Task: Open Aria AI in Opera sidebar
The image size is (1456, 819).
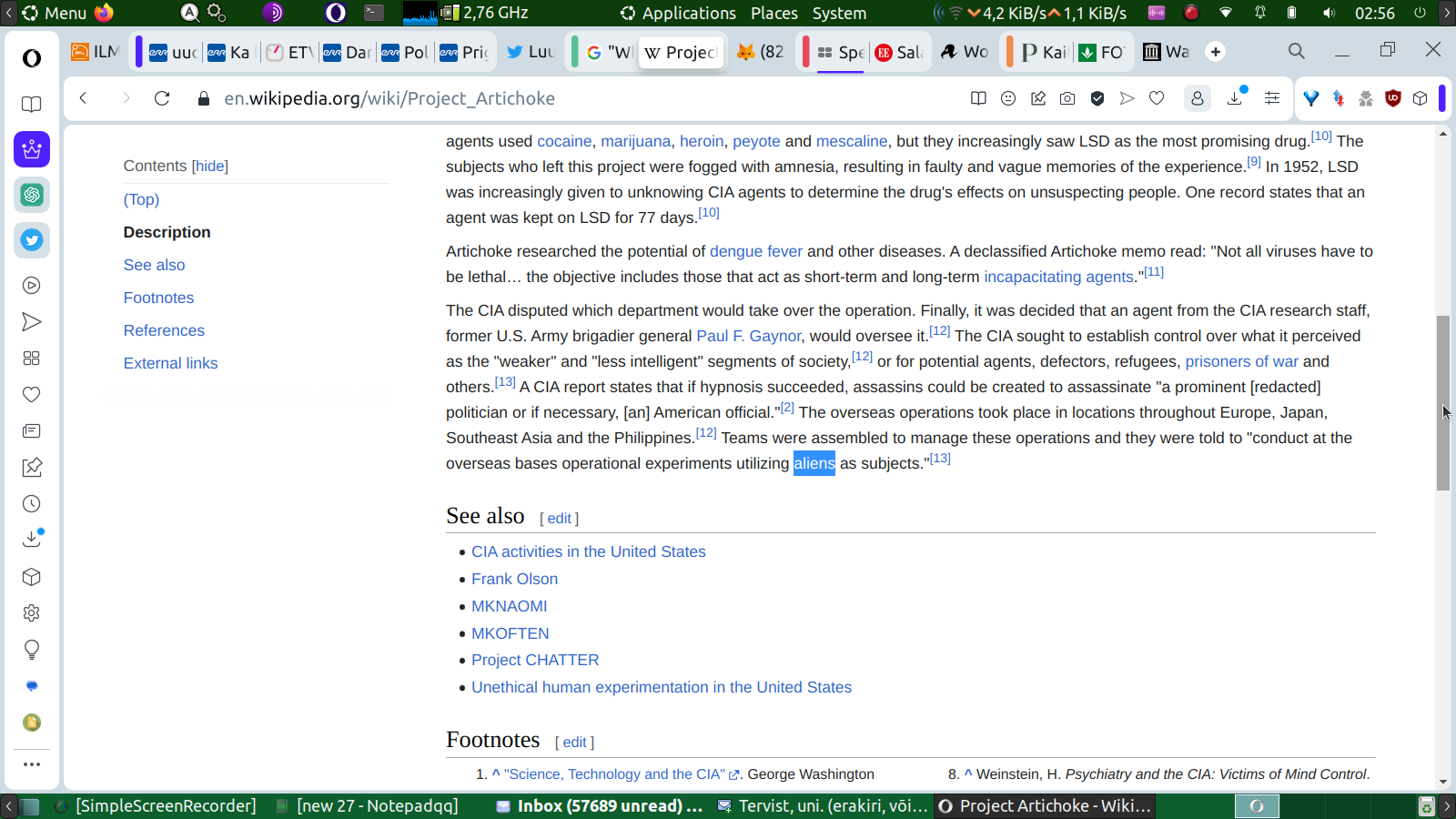Action: pyautogui.click(x=32, y=149)
